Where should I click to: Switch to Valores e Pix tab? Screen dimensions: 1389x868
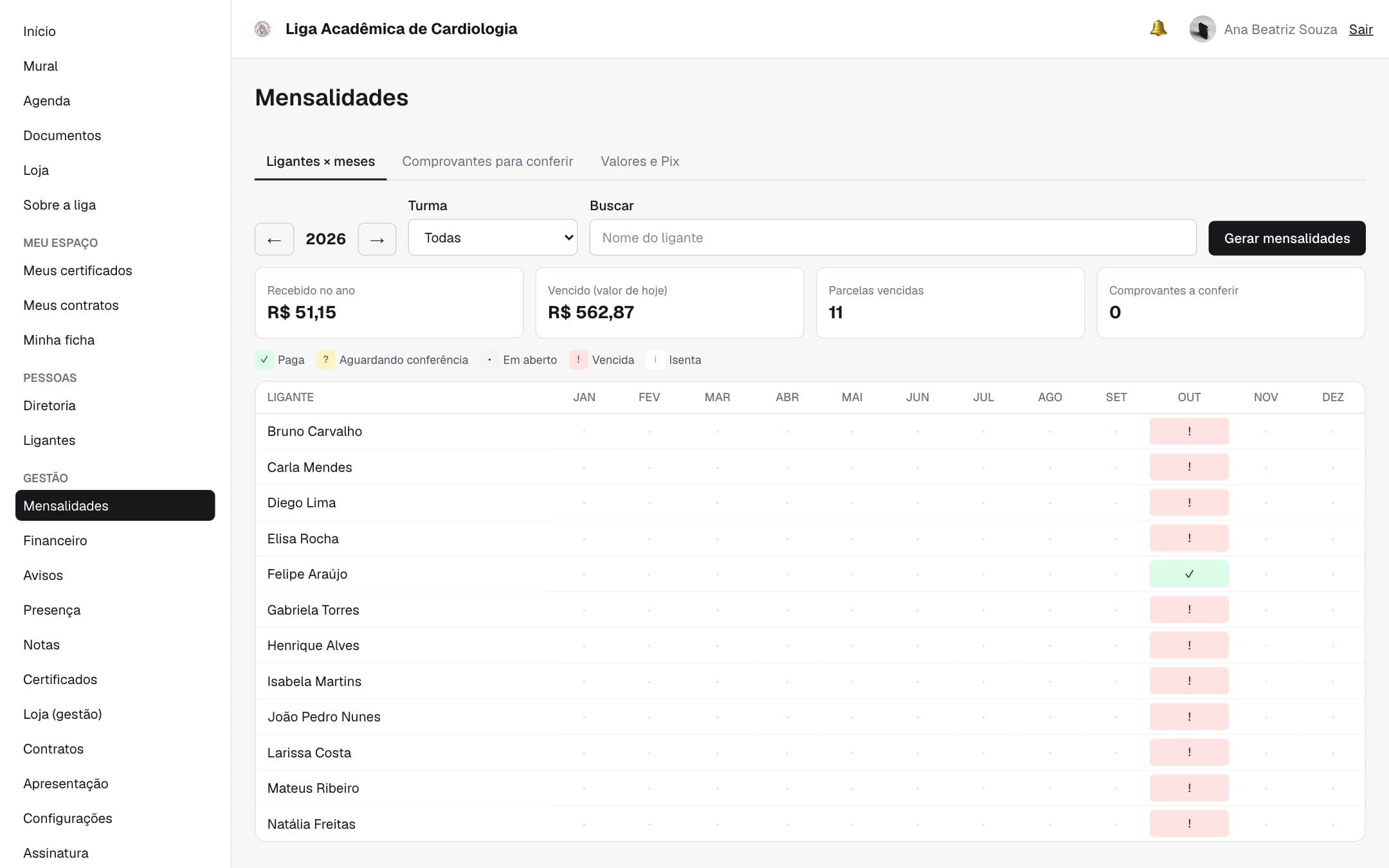[640, 161]
